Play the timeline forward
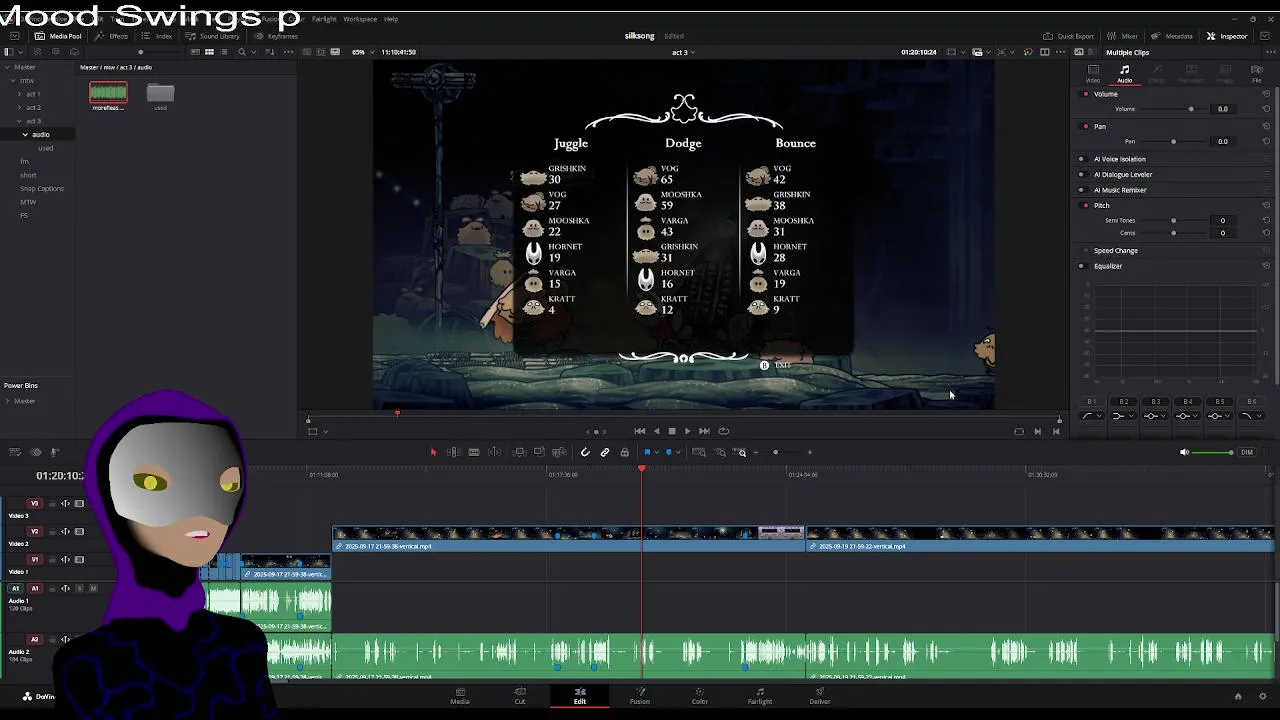The width and height of the screenshot is (1280, 720). pos(687,431)
